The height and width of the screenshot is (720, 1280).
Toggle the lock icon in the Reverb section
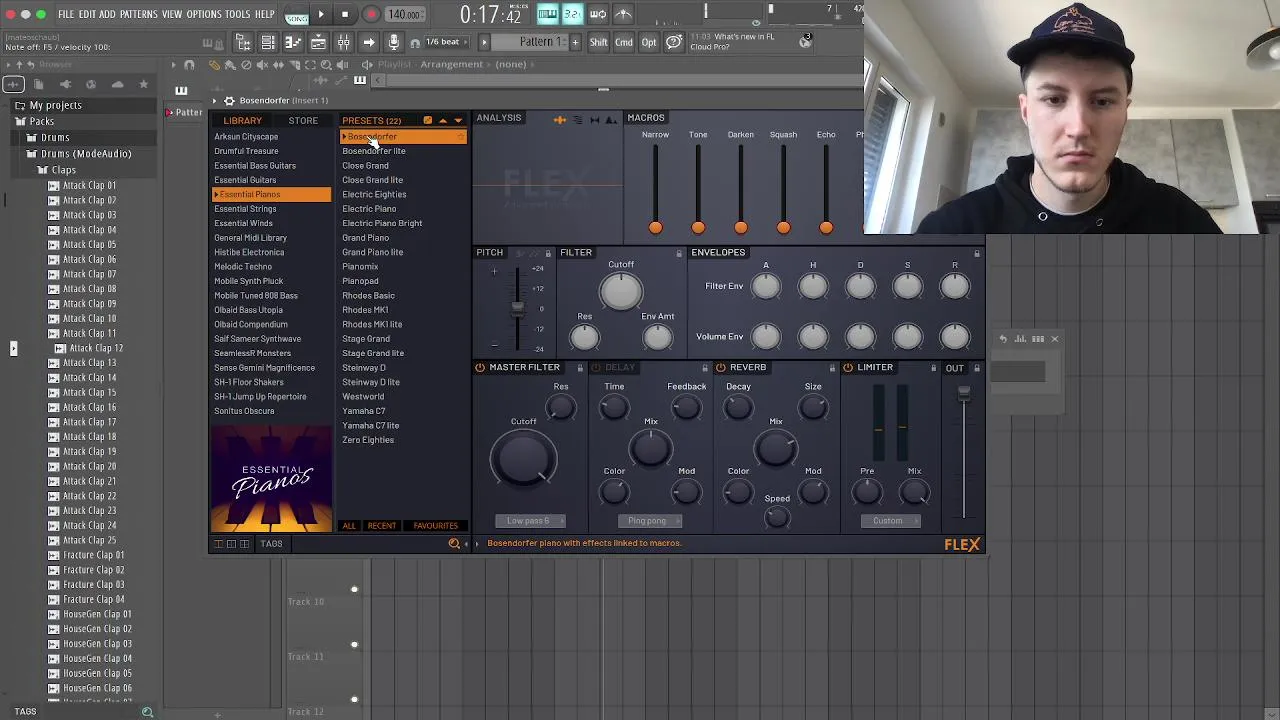pos(832,368)
